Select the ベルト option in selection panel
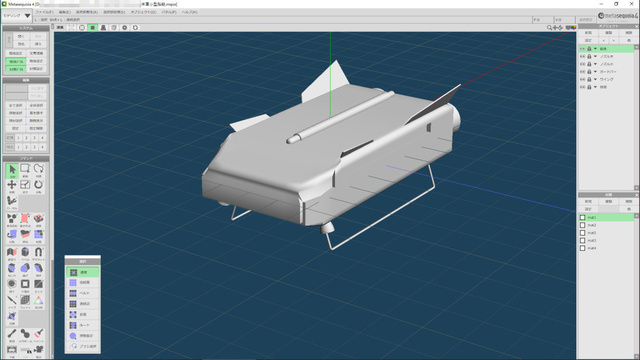640x360 pixels. 83,293
